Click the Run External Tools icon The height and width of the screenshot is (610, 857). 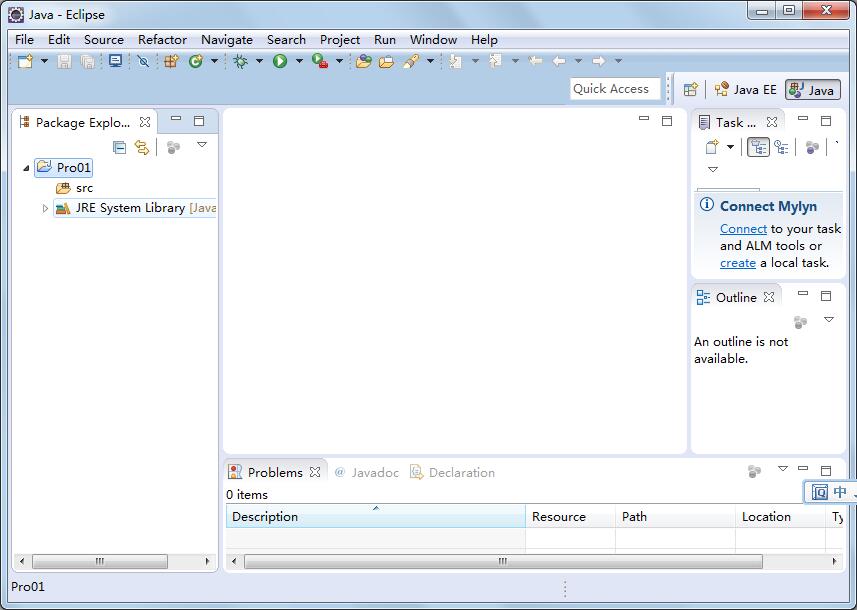[x=320, y=61]
